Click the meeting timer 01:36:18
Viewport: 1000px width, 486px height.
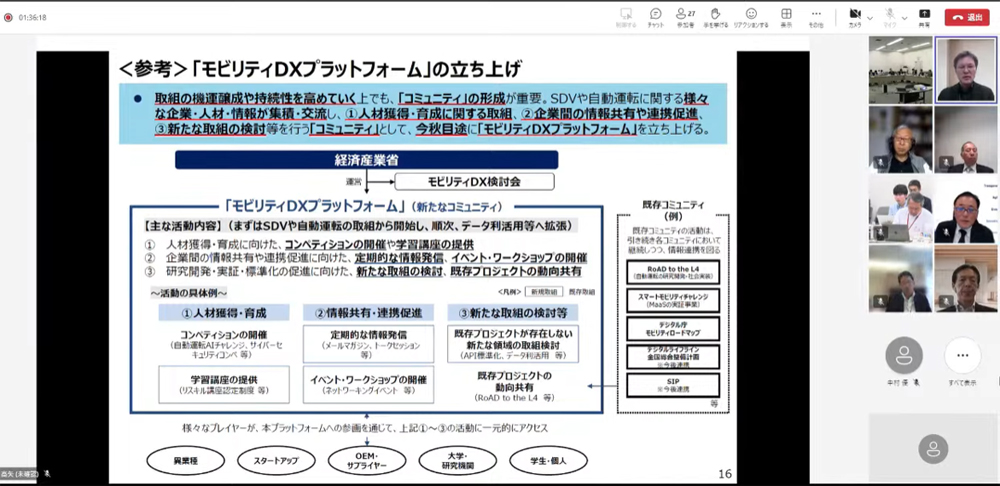[33, 17]
